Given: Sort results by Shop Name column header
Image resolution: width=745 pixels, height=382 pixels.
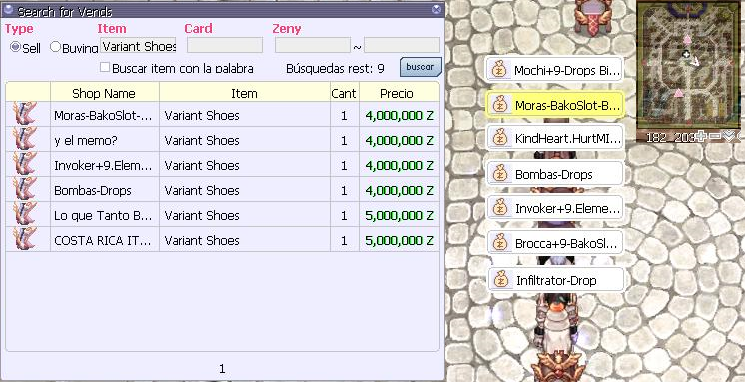Looking at the screenshot, I should coord(104,93).
